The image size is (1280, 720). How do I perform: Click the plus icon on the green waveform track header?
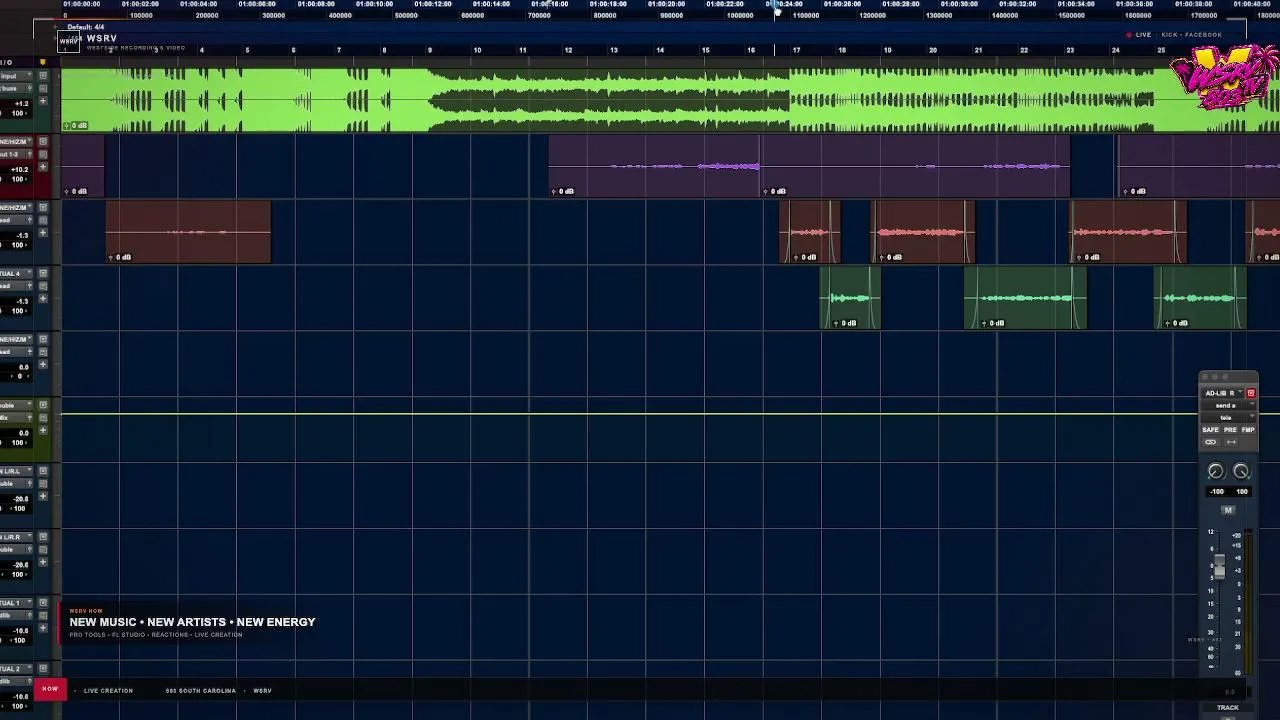pyautogui.click(x=43, y=101)
